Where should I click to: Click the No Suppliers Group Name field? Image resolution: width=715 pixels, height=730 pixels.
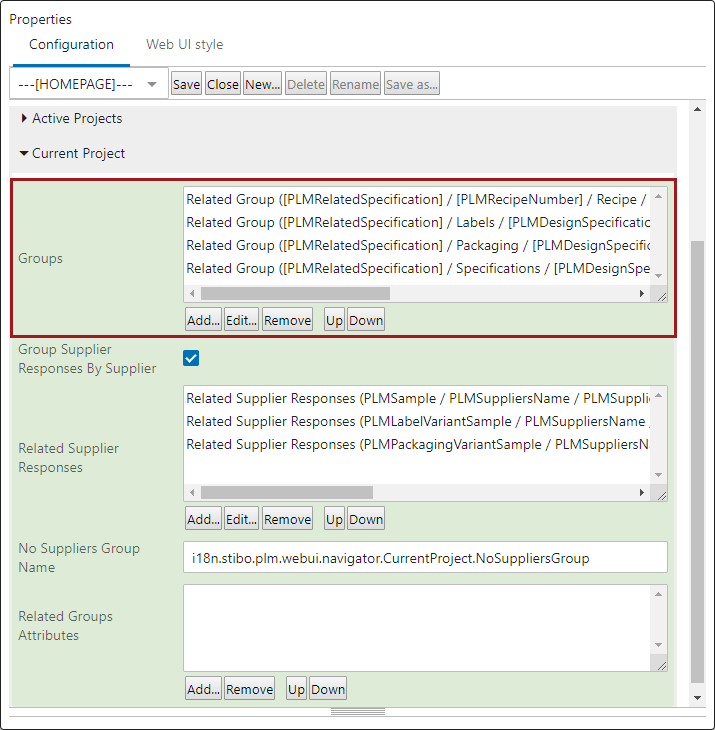point(425,557)
